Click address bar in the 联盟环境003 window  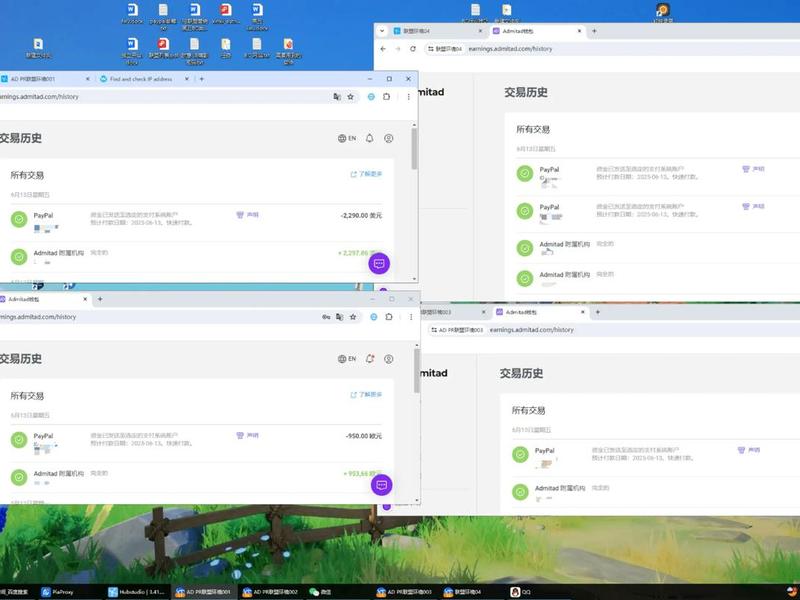coord(614,330)
